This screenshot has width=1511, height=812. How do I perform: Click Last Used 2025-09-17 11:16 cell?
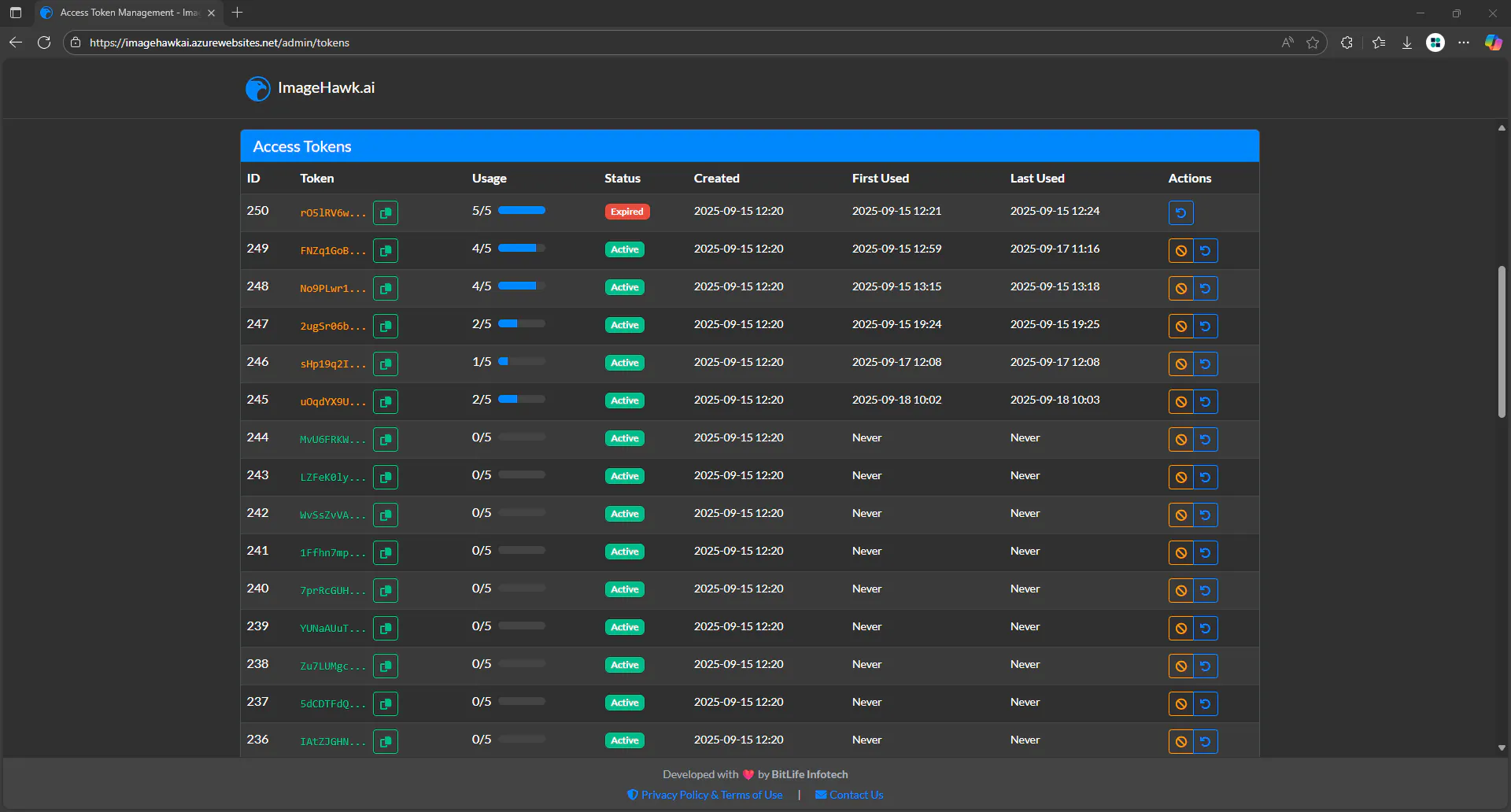click(x=1055, y=249)
